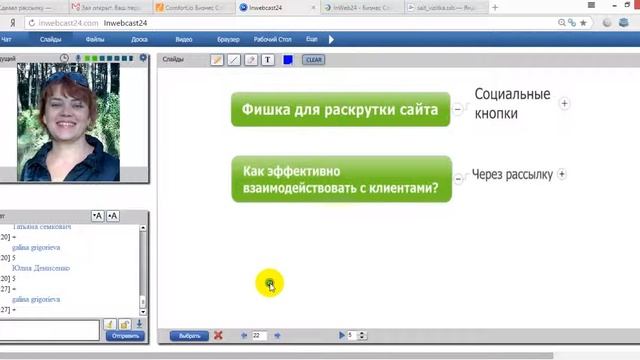Click the white arrow after Ещё
This screenshot has height=360, width=640.
(x=331, y=40)
